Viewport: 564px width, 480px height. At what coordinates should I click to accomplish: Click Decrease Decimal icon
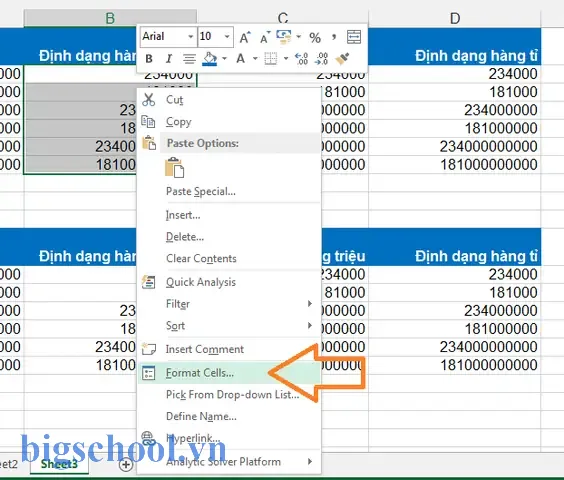coord(321,58)
